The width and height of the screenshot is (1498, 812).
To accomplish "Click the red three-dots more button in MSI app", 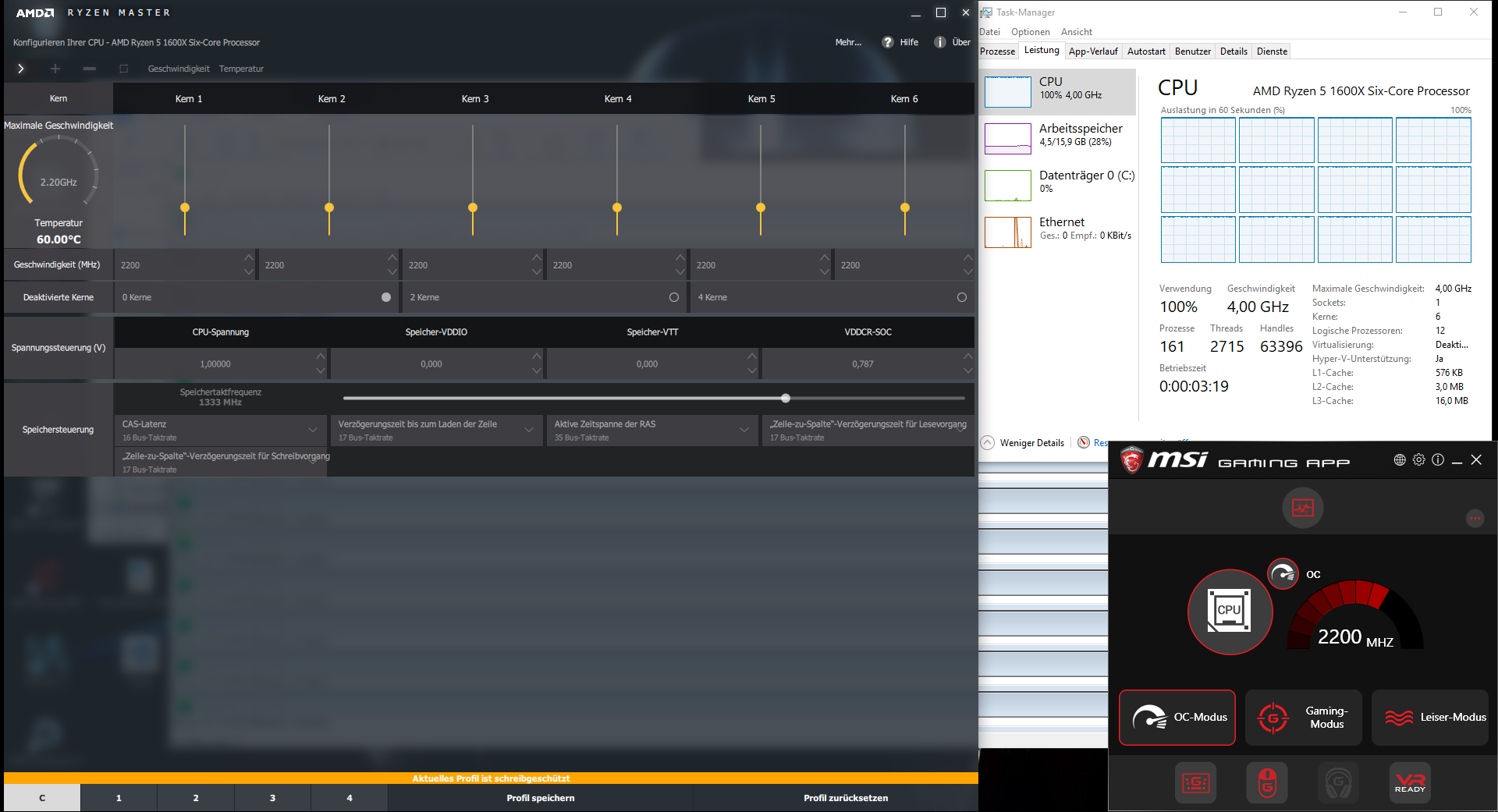I will point(1475,518).
